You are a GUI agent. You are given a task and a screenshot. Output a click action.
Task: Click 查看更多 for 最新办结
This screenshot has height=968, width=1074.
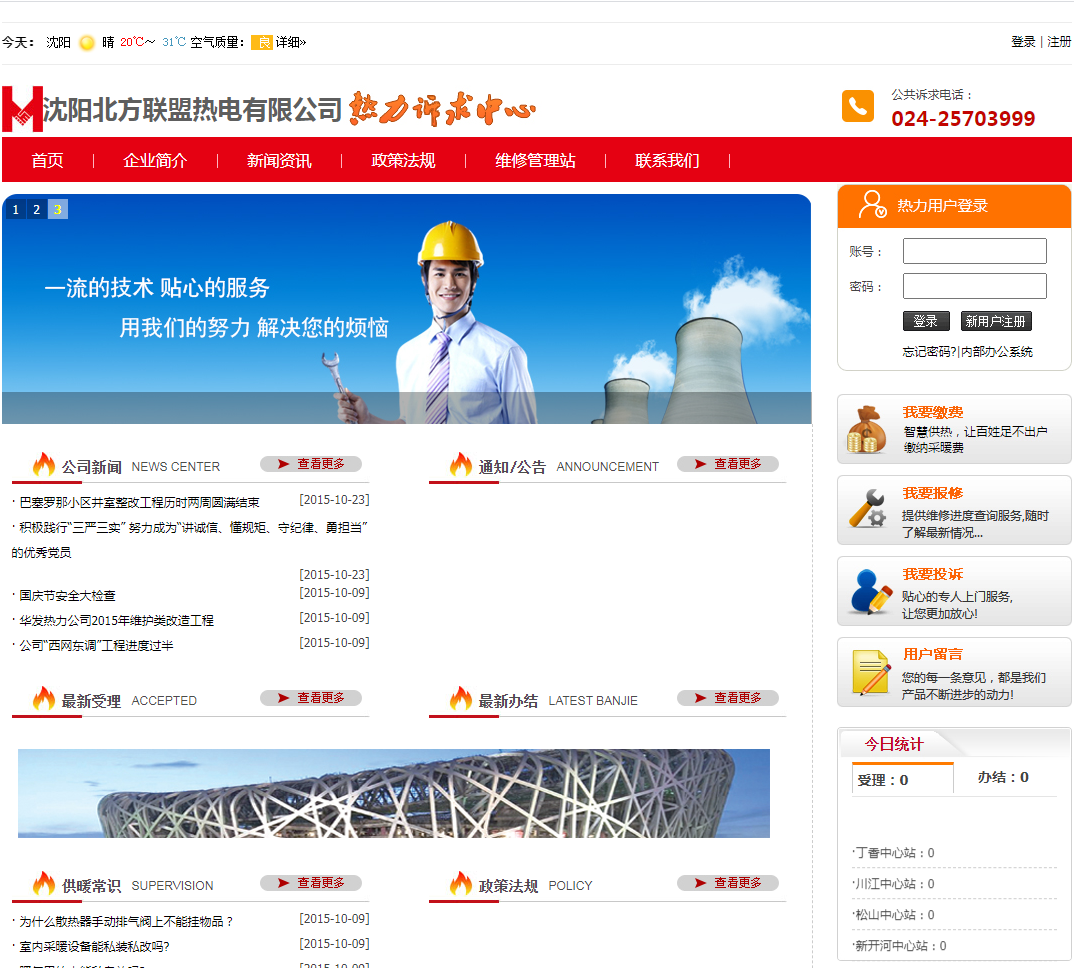[x=728, y=698]
